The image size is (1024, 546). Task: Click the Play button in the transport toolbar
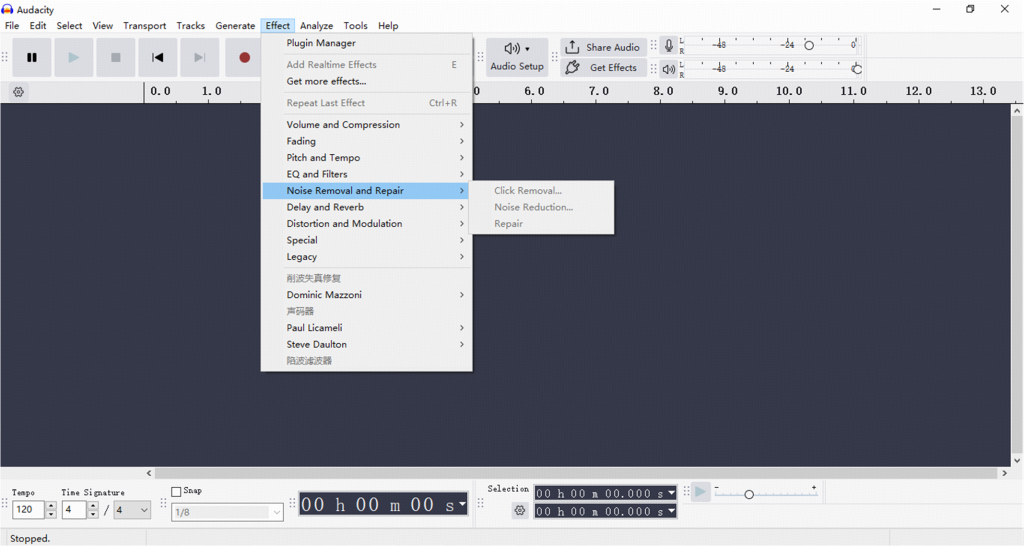point(73,57)
